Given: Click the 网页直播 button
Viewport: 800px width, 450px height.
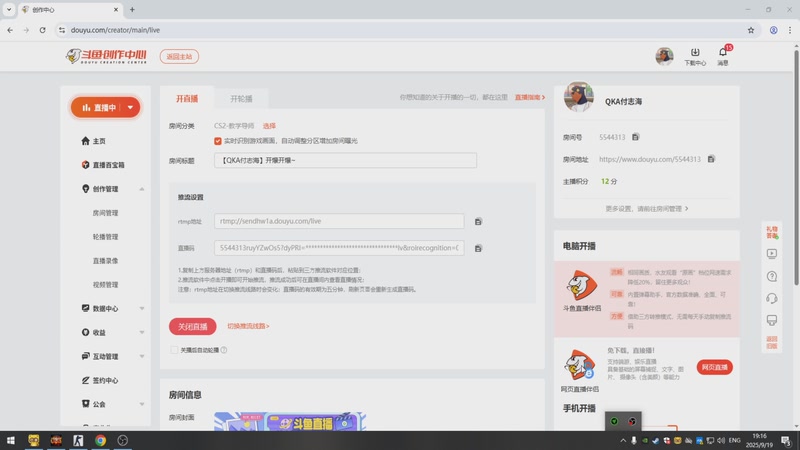Looking at the screenshot, I should (714, 367).
